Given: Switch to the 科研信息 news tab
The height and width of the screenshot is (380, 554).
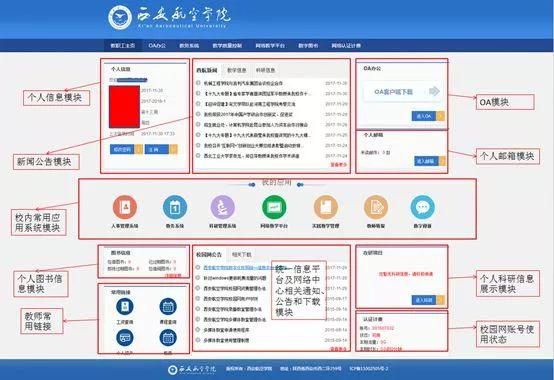Looking at the screenshot, I should (x=265, y=70).
